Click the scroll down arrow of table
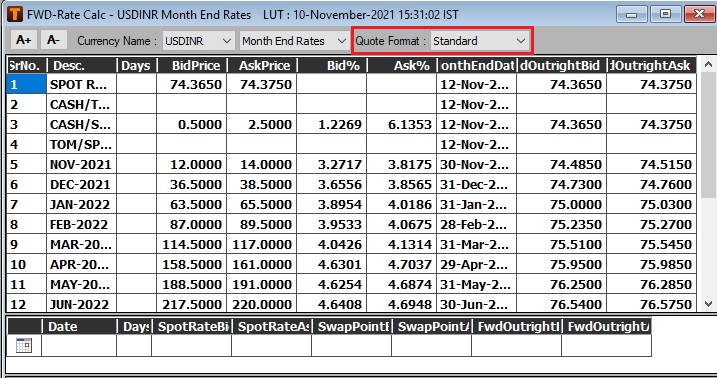The image size is (717, 378). [708, 304]
